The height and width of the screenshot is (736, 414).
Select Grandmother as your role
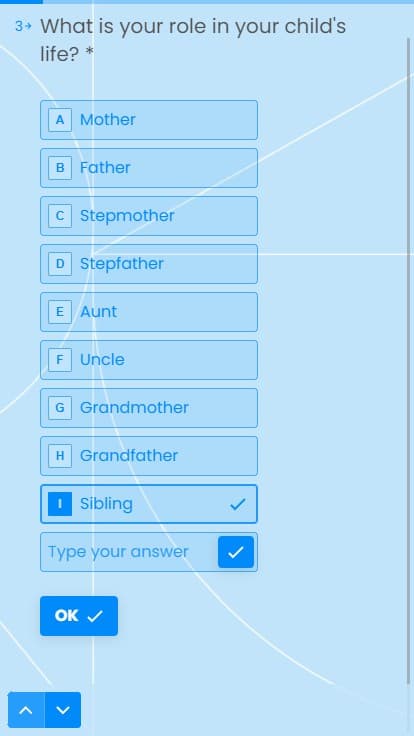coord(149,408)
